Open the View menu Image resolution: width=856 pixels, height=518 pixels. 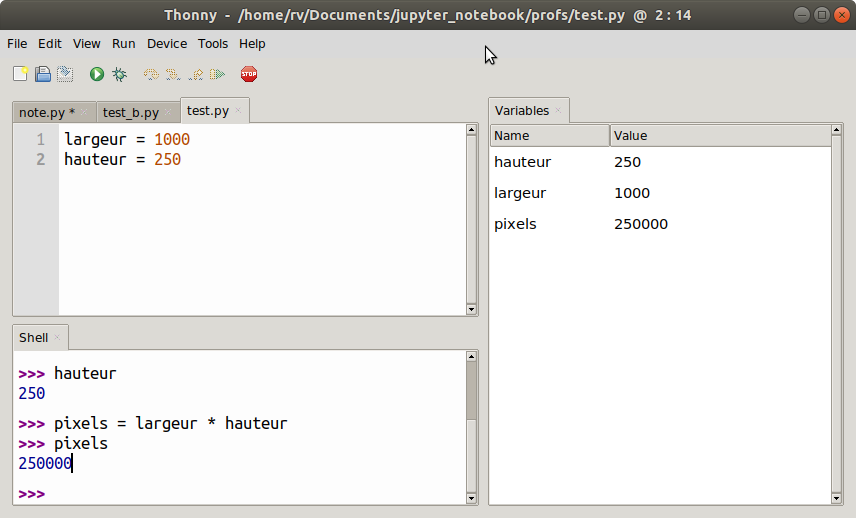pos(86,44)
